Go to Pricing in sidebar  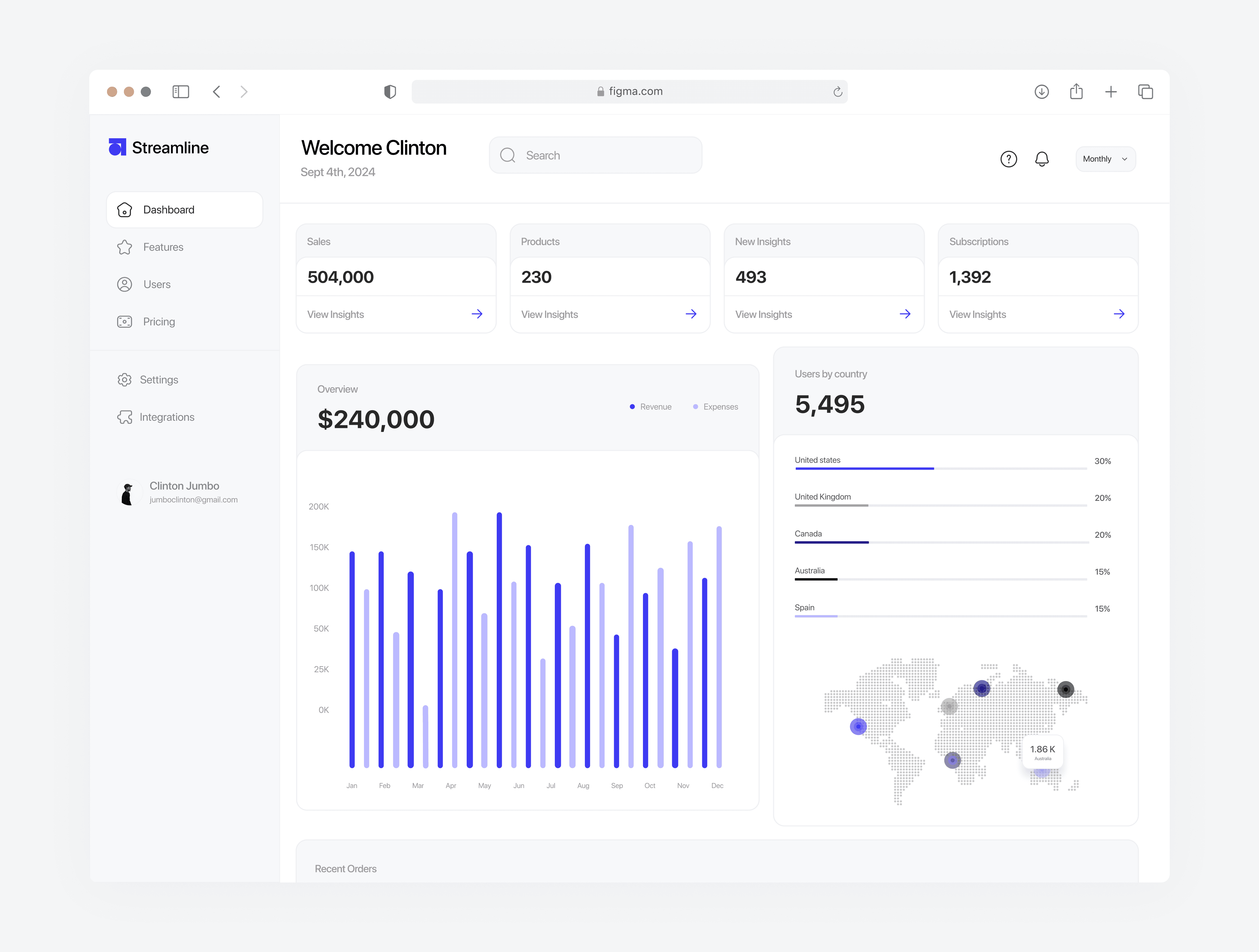pos(159,322)
